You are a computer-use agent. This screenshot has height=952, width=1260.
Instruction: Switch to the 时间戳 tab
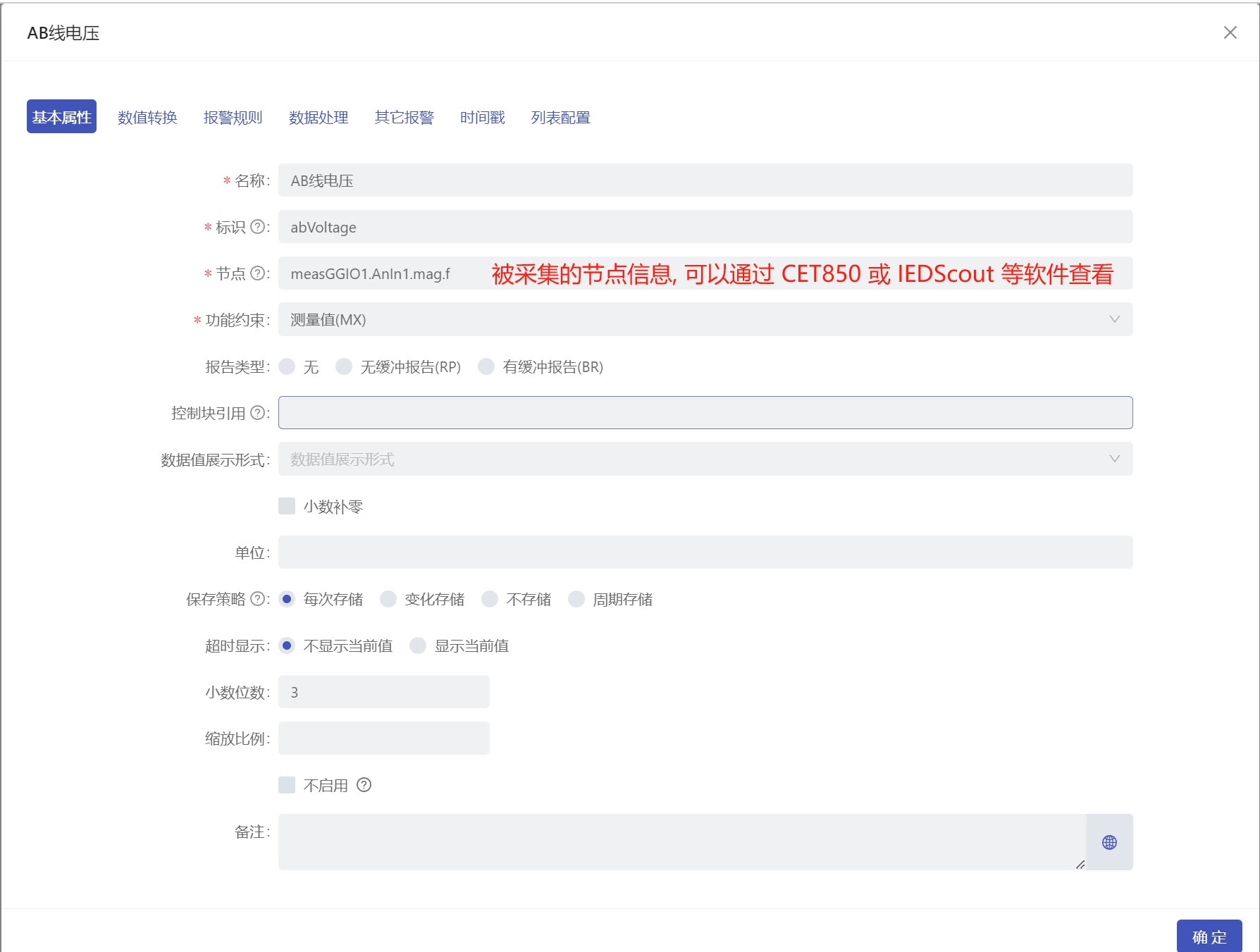click(483, 117)
